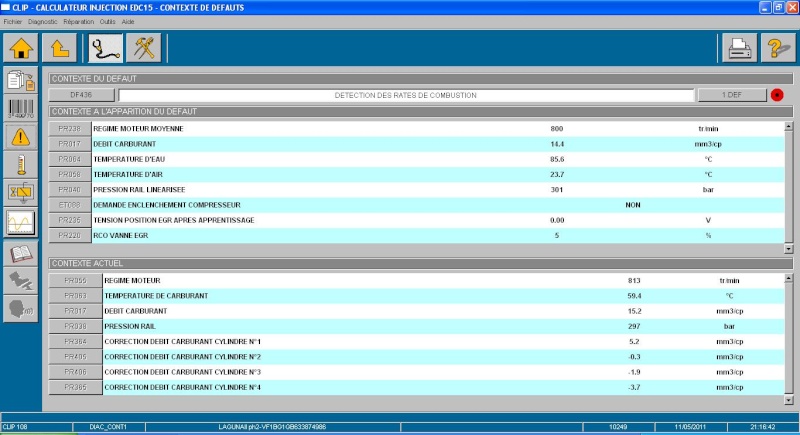Click the 813 engine speed value
The height and width of the screenshot is (435, 800).
tap(634, 280)
